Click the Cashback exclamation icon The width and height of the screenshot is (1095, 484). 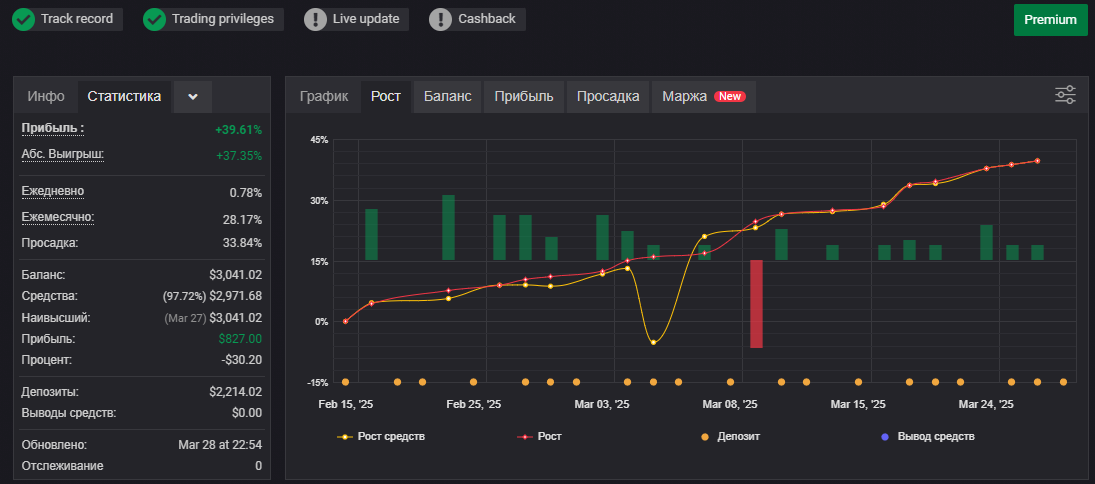(441, 20)
